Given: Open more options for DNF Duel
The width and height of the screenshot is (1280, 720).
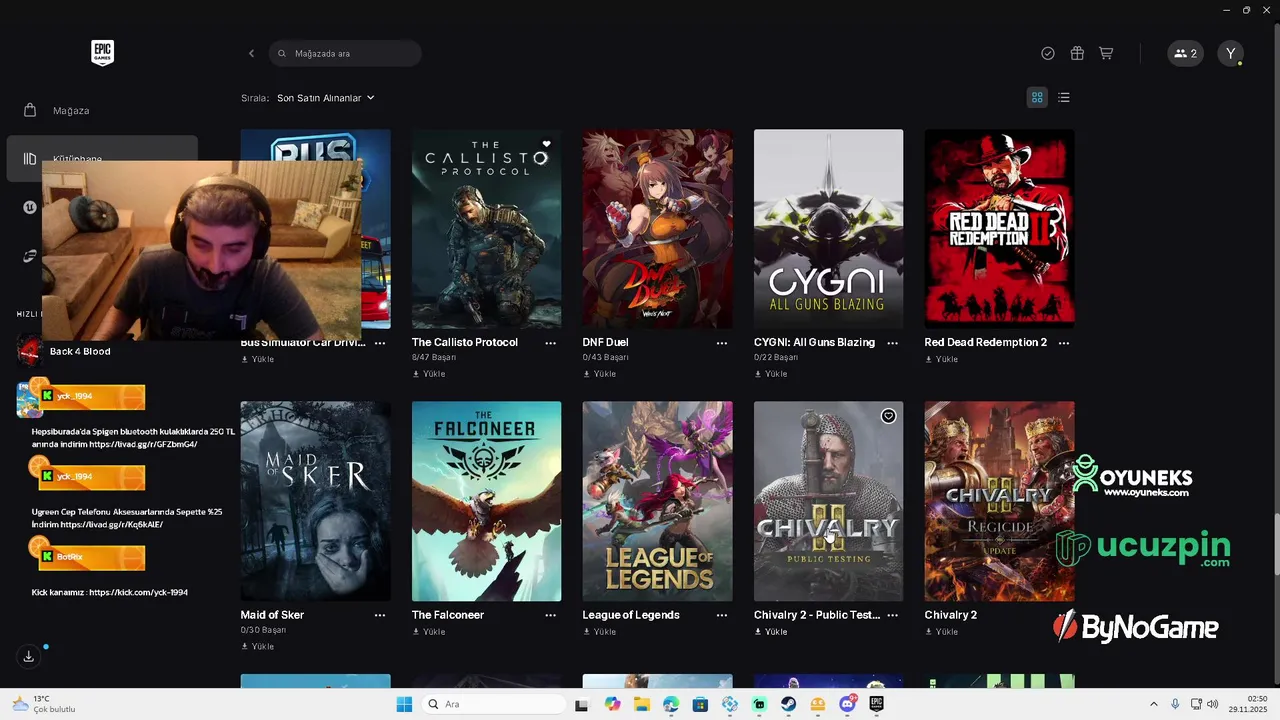Looking at the screenshot, I should pyautogui.click(x=722, y=343).
